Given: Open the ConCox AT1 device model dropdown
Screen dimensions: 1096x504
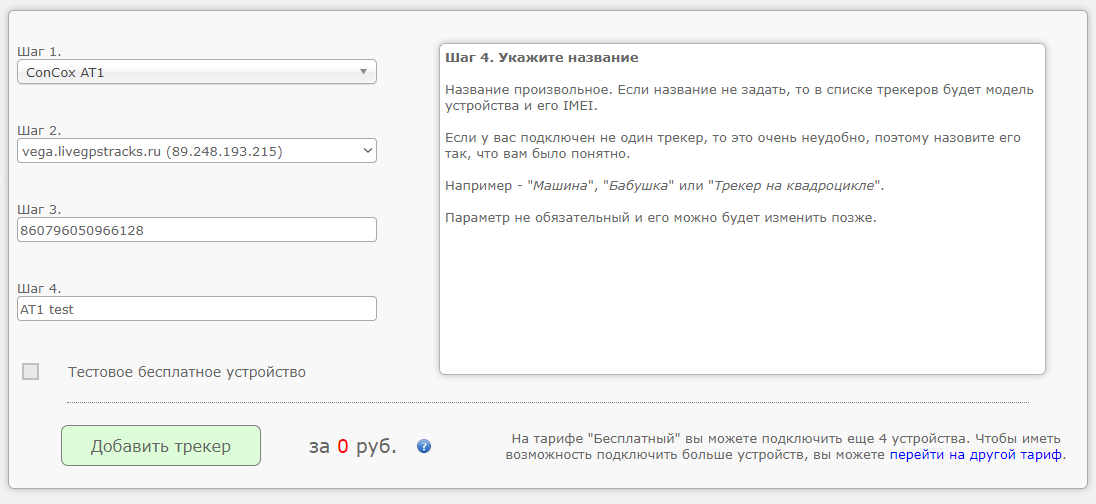Looking at the screenshot, I should [x=190, y=72].
